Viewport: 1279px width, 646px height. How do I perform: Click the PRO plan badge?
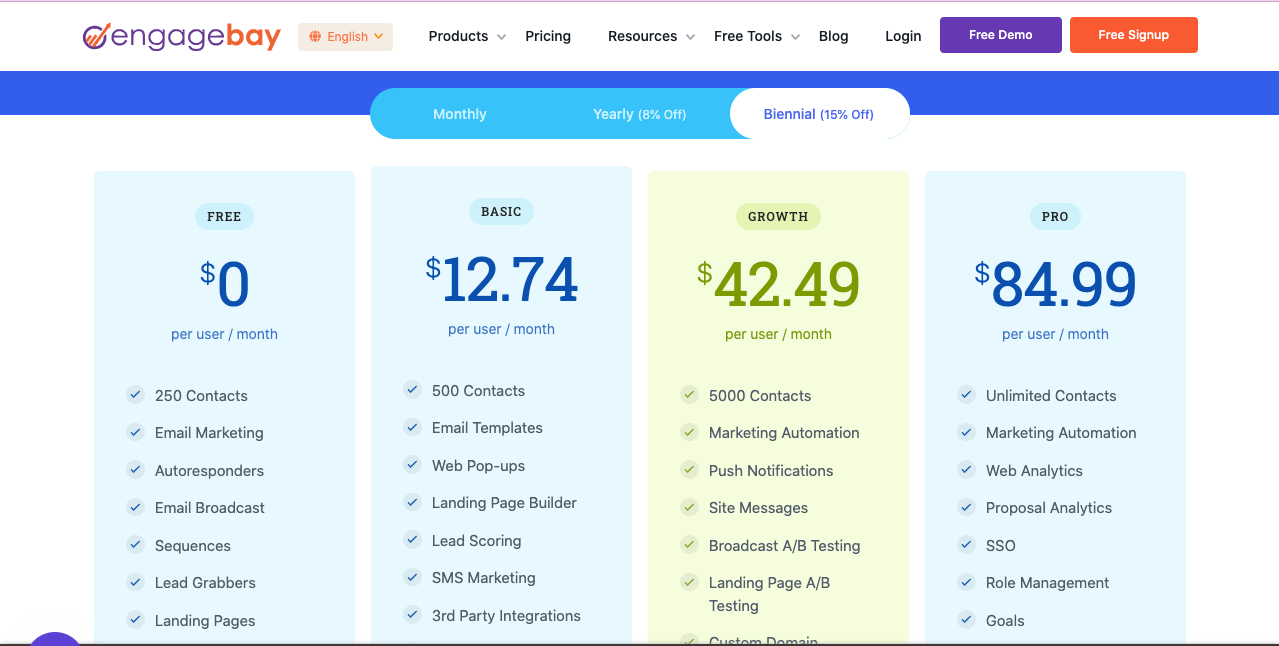point(1055,216)
